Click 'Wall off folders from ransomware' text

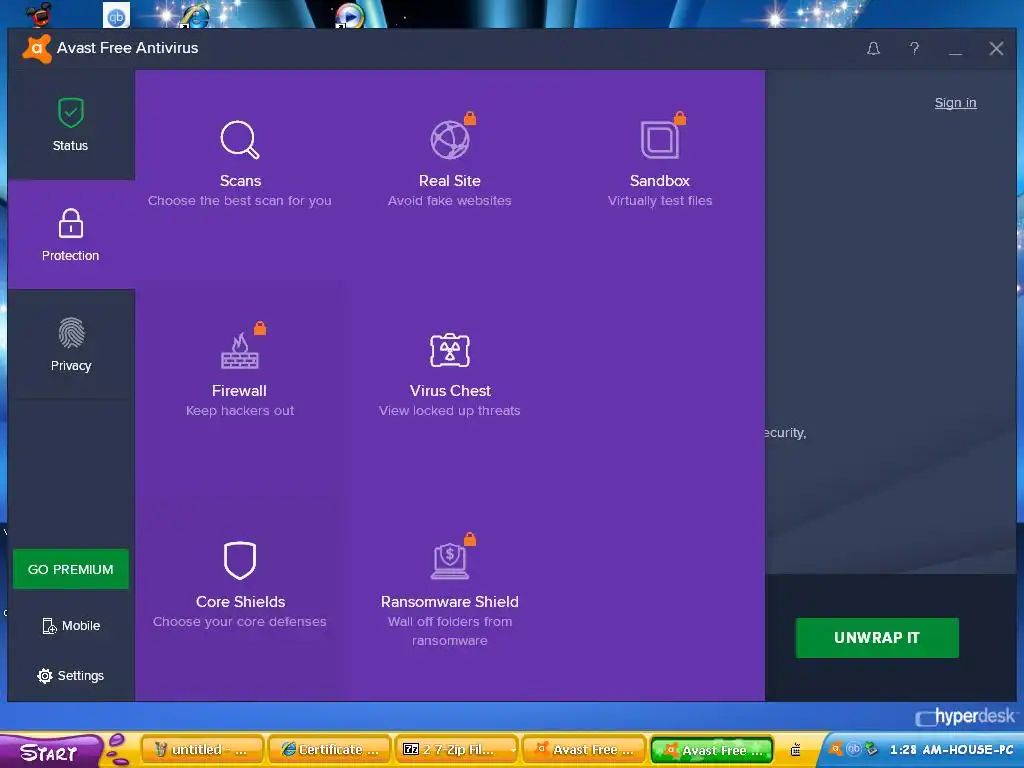click(449, 631)
